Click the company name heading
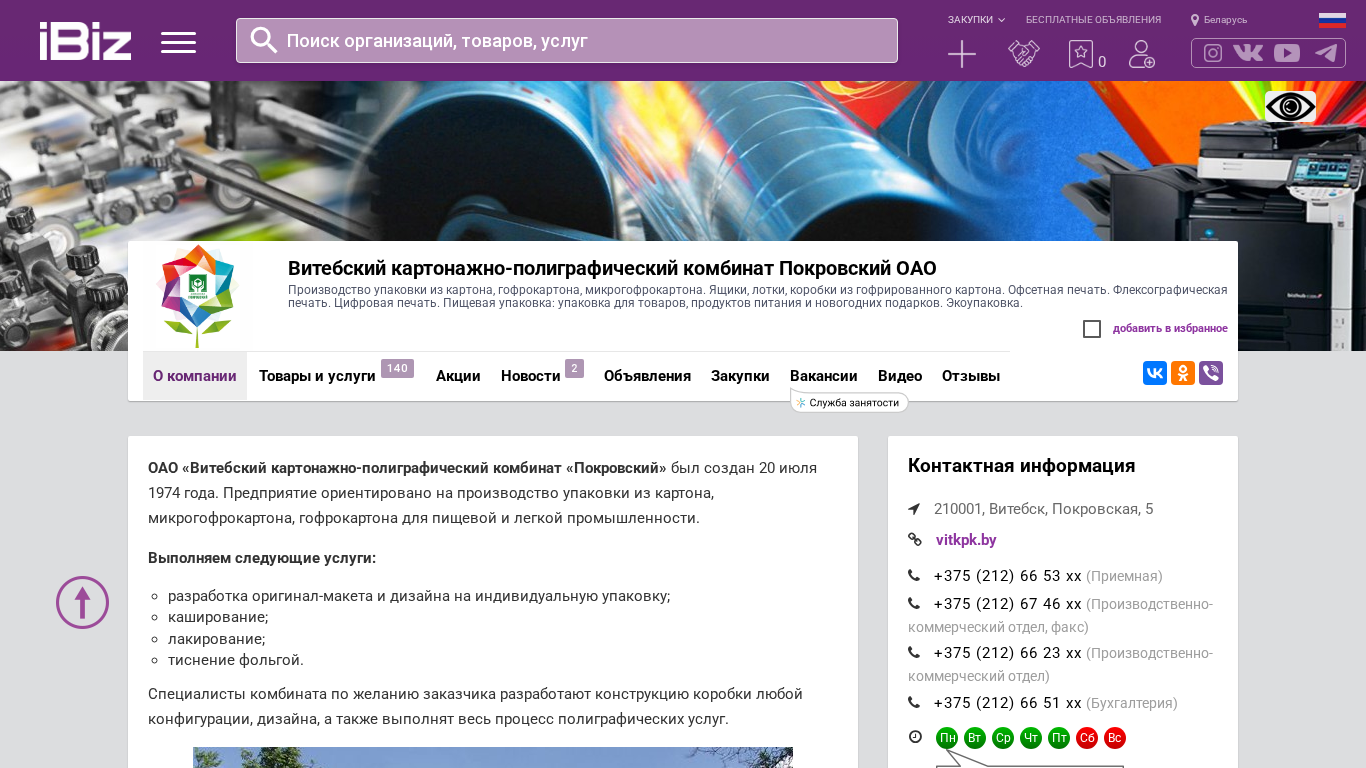 612,268
